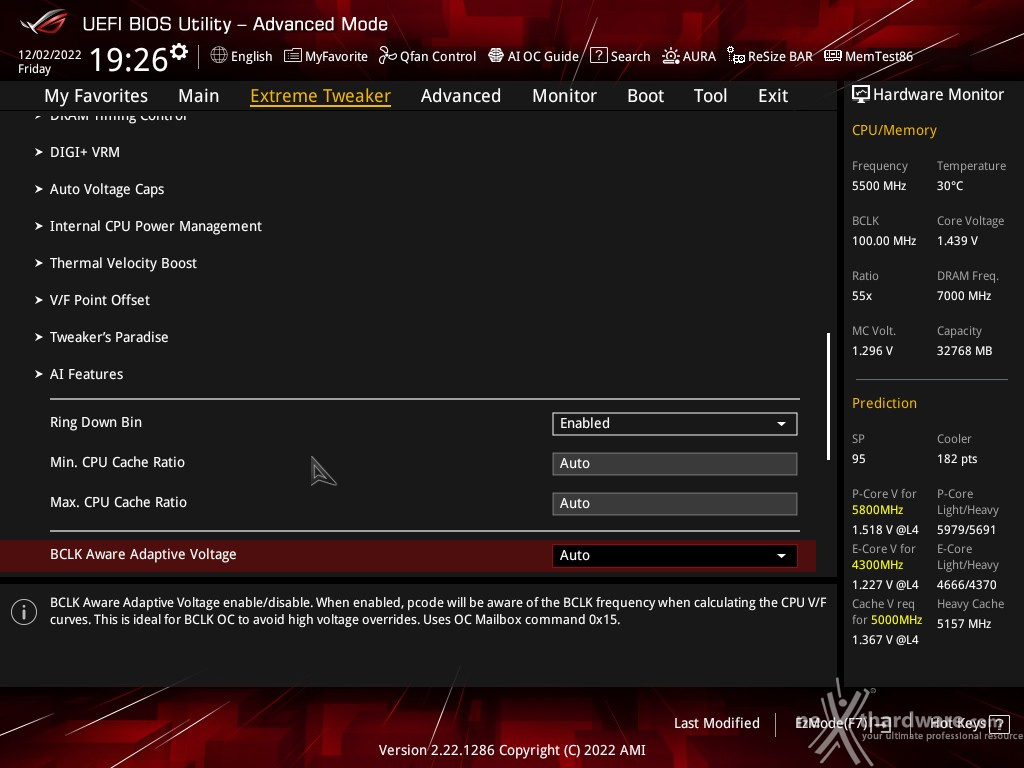The image size is (1024, 768).
Task: Change language from English
Action: tap(251, 56)
